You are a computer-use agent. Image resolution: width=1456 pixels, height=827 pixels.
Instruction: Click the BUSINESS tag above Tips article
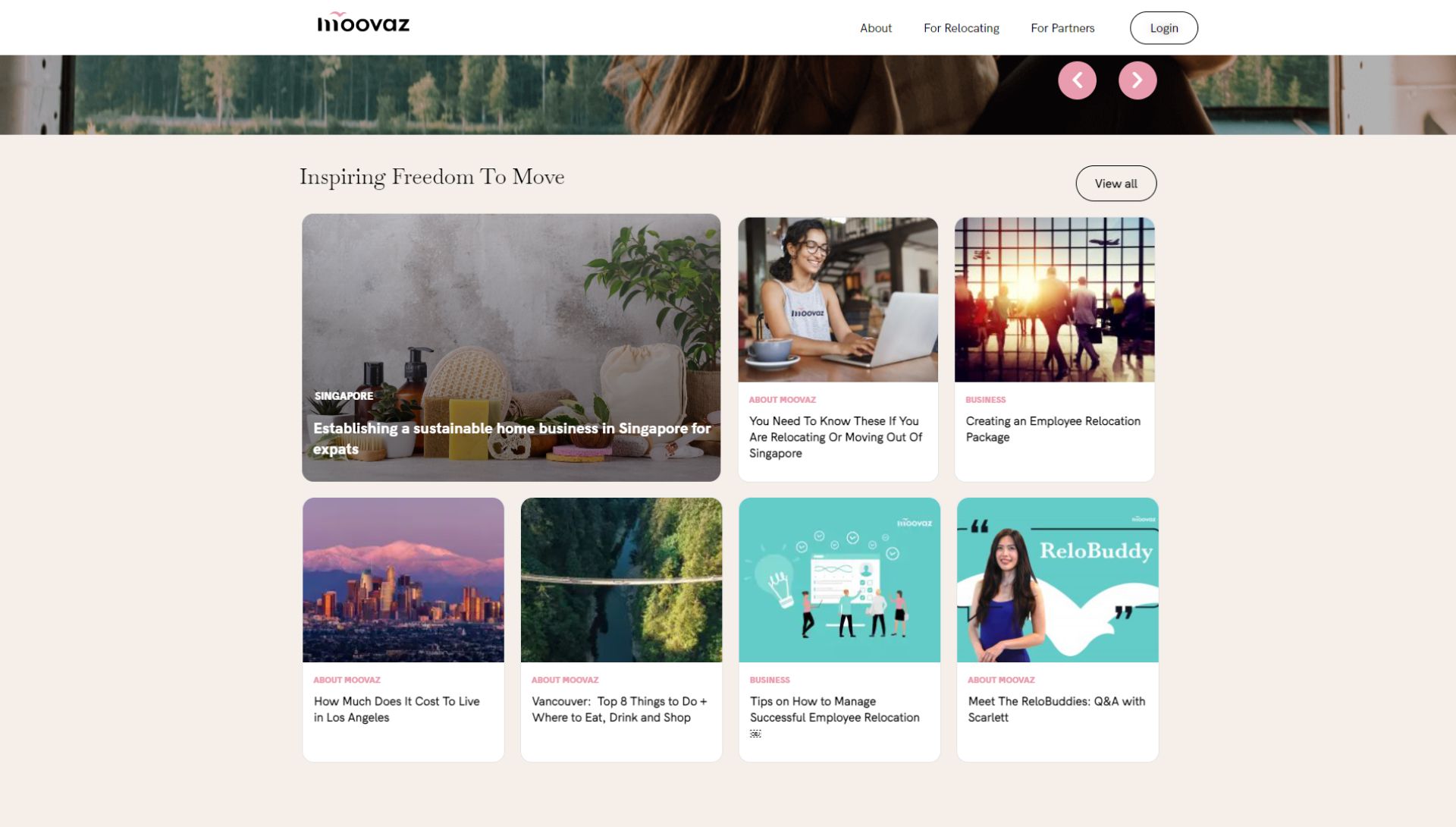[769, 680]
